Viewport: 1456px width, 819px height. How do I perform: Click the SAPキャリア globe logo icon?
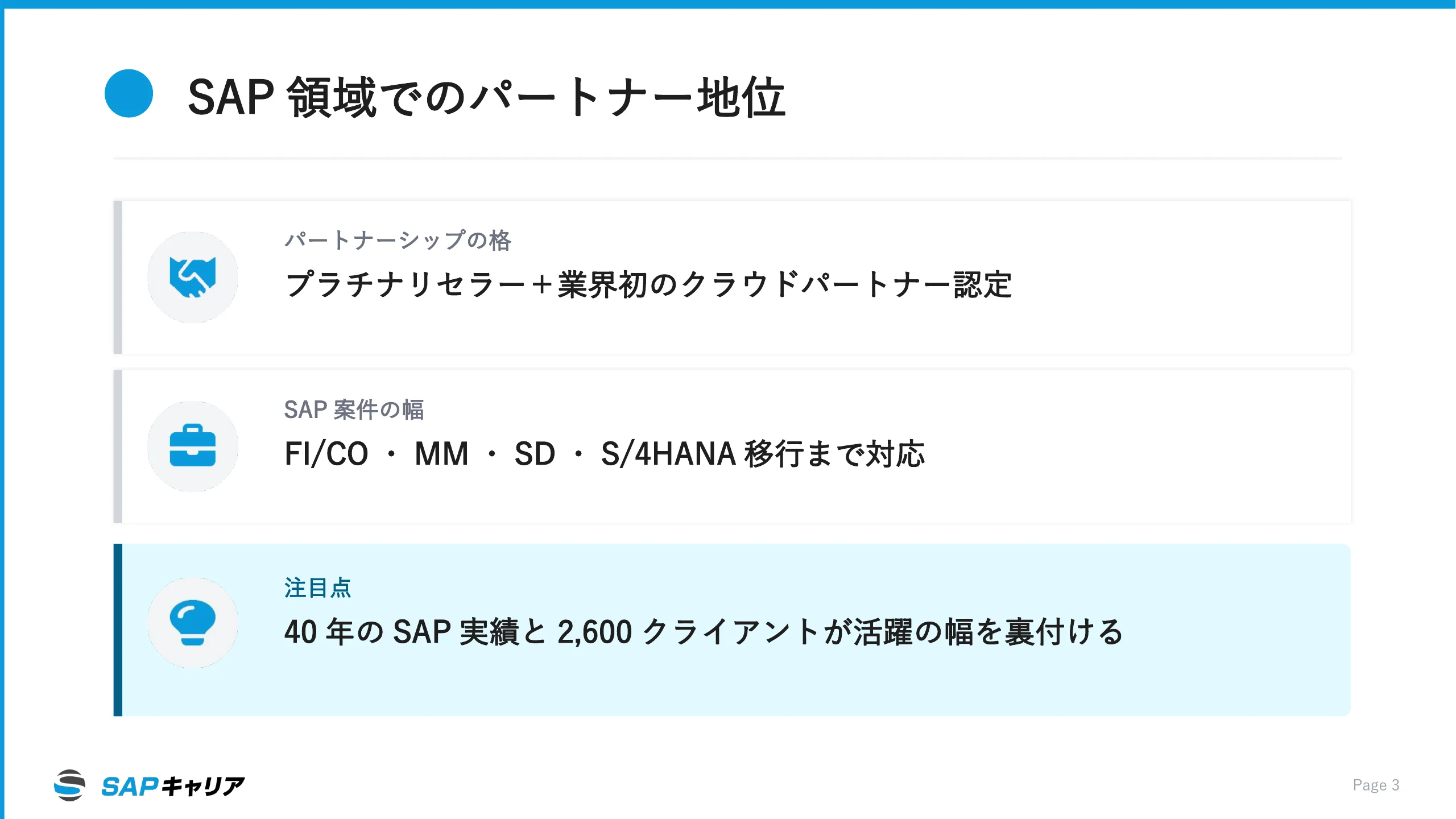pyautogui.click(x=69, y=785)
